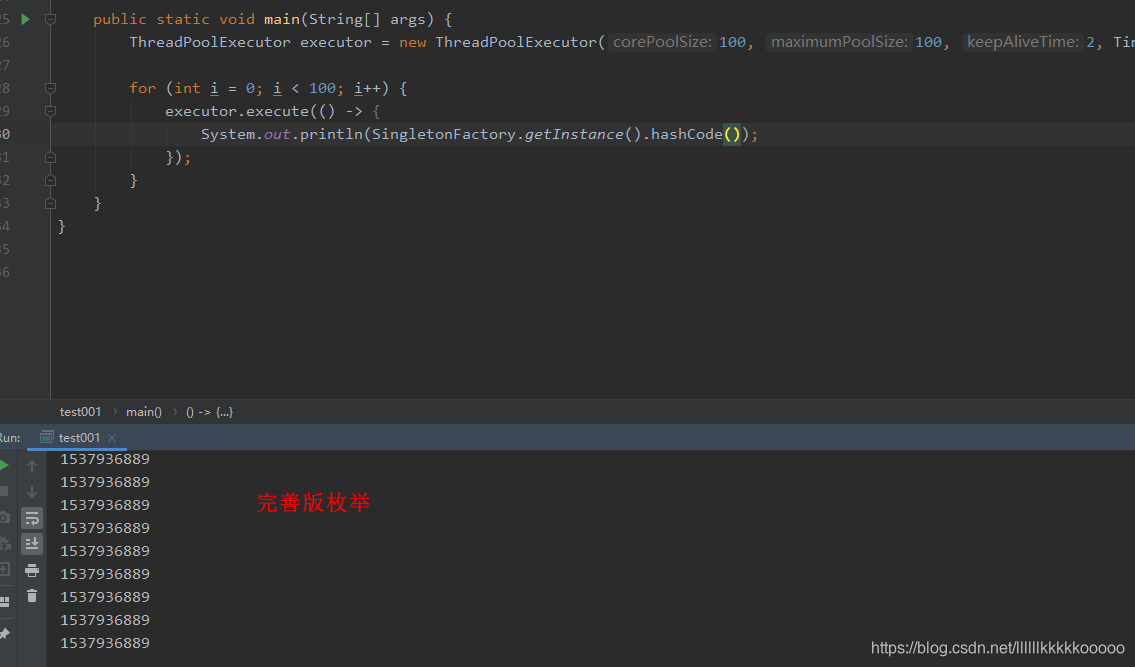Screen dimensions: 1135x667
Task: Click the Run: panel label
Action: coord(9,437)
